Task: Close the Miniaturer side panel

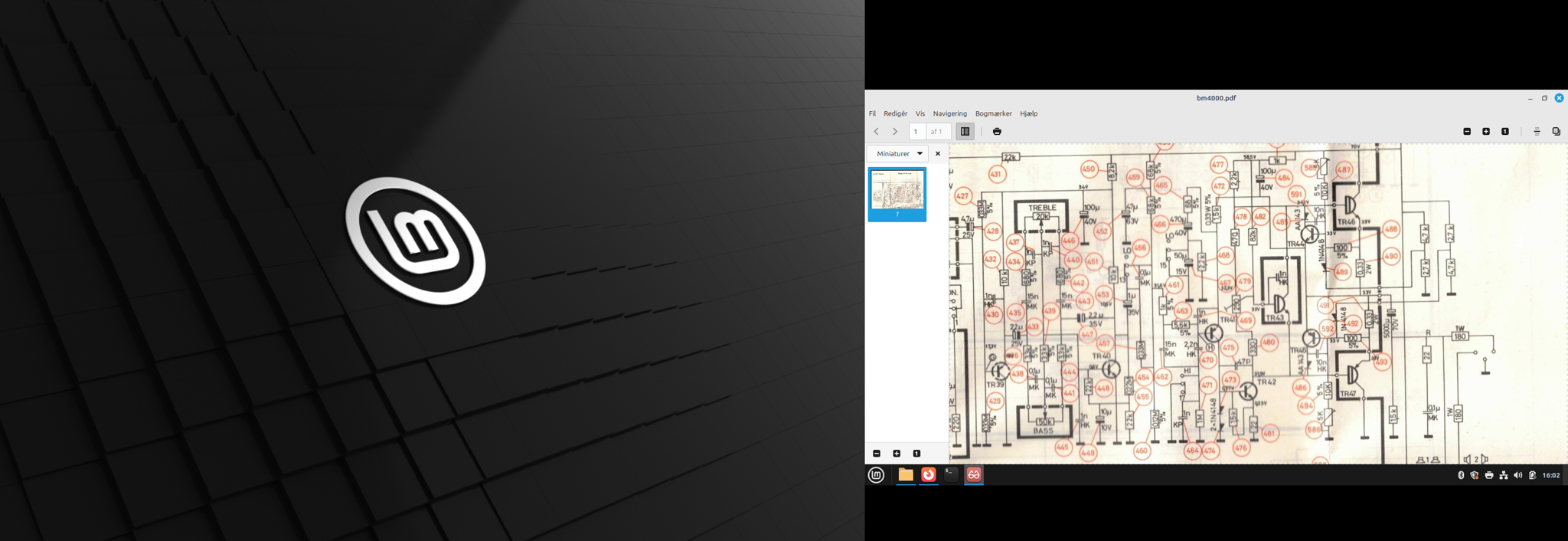Action: [938, 154]
